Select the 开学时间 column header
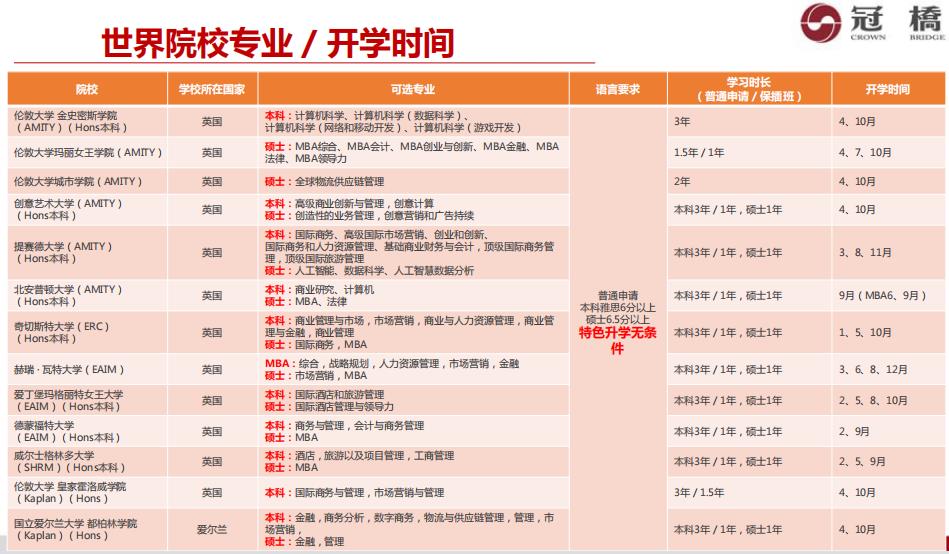 point(888,89)
